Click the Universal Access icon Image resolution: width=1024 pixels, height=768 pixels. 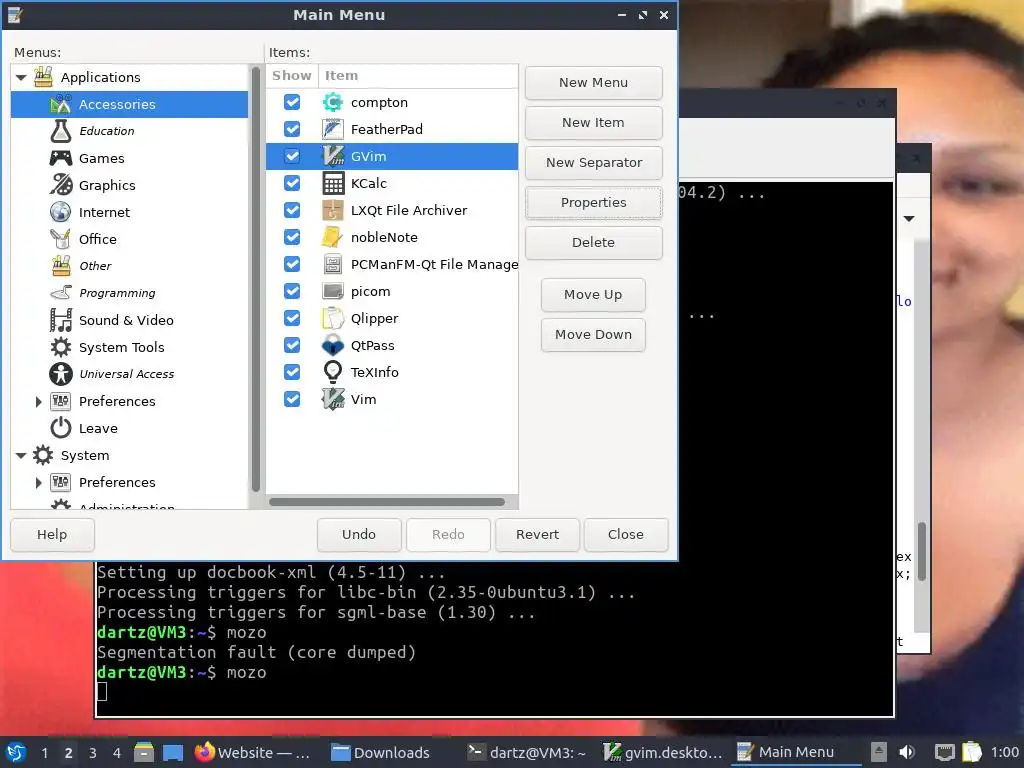[61, 374]
